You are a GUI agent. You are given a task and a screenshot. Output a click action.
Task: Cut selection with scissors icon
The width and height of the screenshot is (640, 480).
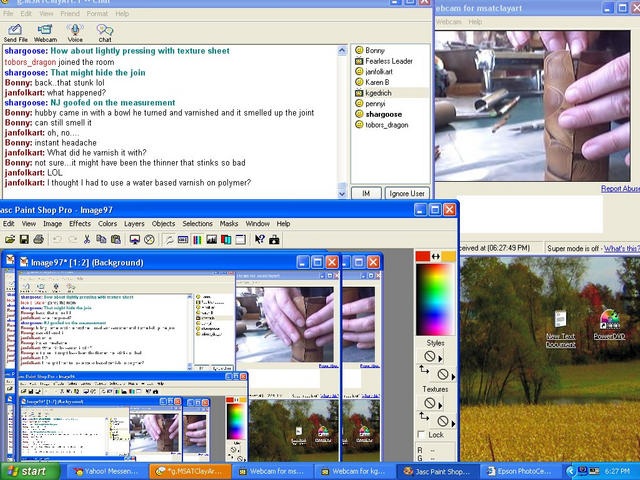pos(87,239)
